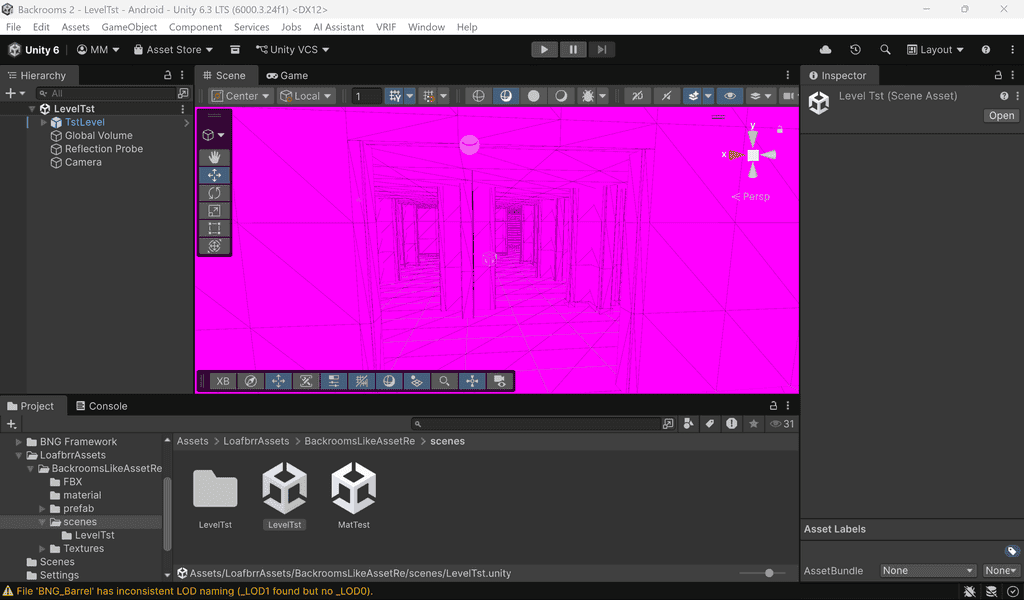The height and width of the screenshot is (600, 1024).
Task: Open the Center pivot dropdown
Action: (x=240, y=96)
